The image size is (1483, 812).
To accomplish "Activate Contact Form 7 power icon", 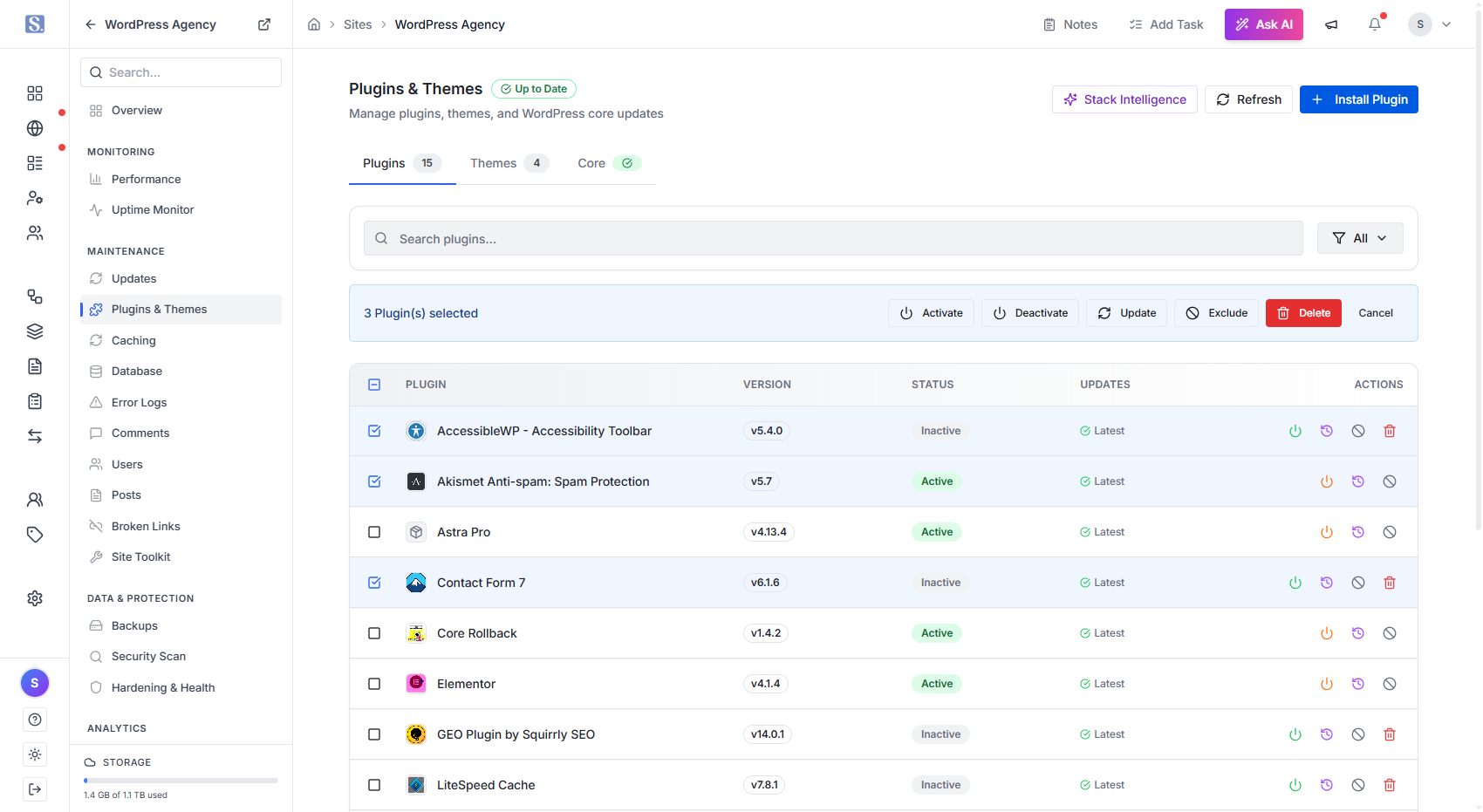I will pyautogui.click(x=1295, y=583).
